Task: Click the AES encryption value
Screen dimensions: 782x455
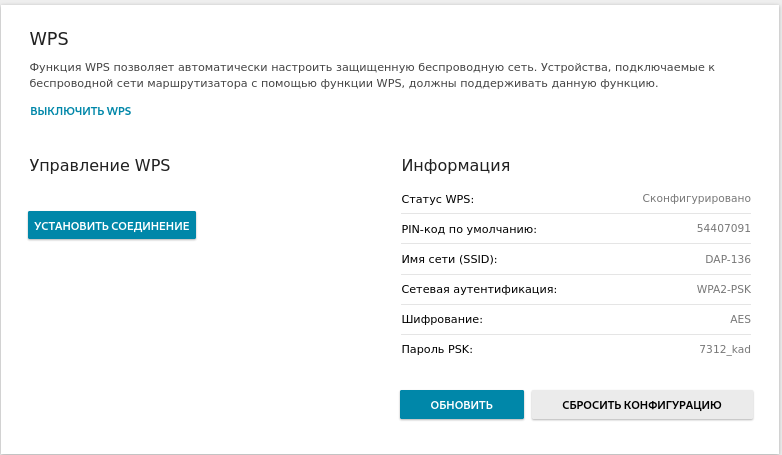Action: 740,319
